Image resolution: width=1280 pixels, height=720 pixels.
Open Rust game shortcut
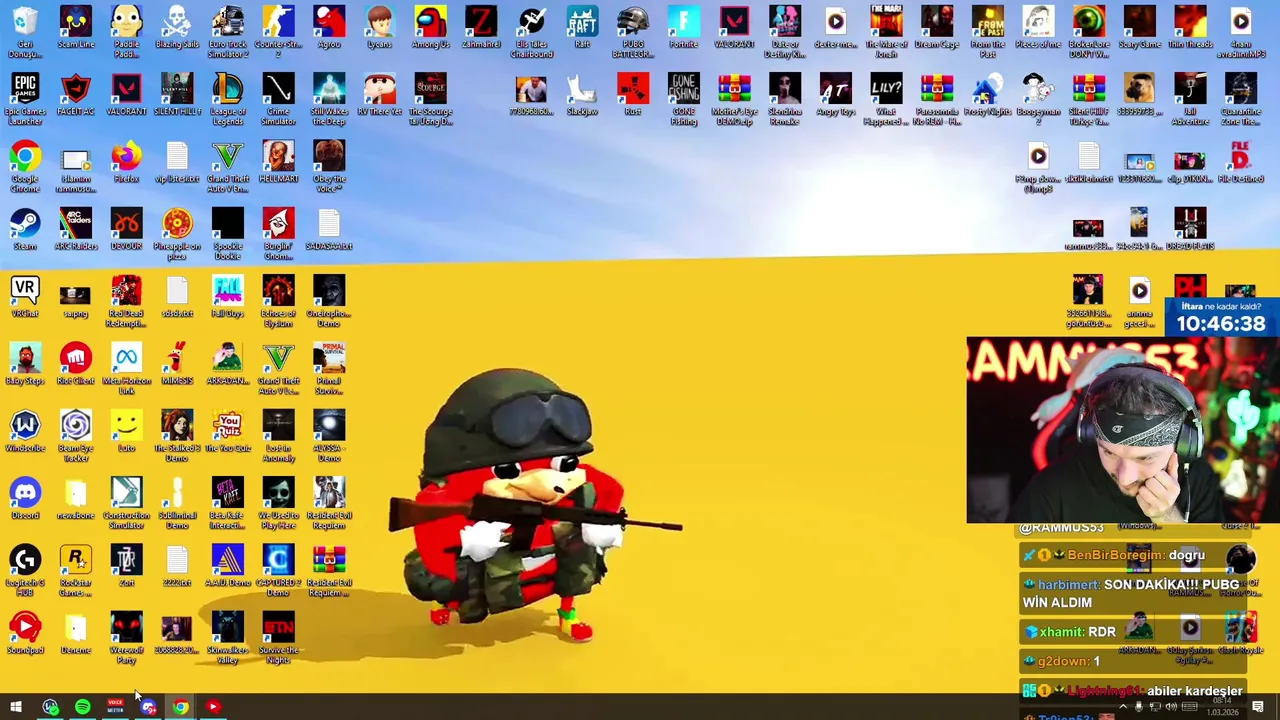click(633, 95)
